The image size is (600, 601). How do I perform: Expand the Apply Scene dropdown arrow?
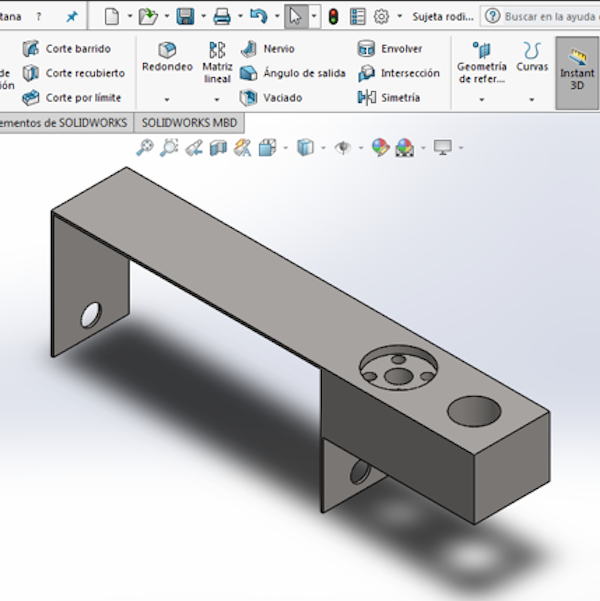[423, 148]
